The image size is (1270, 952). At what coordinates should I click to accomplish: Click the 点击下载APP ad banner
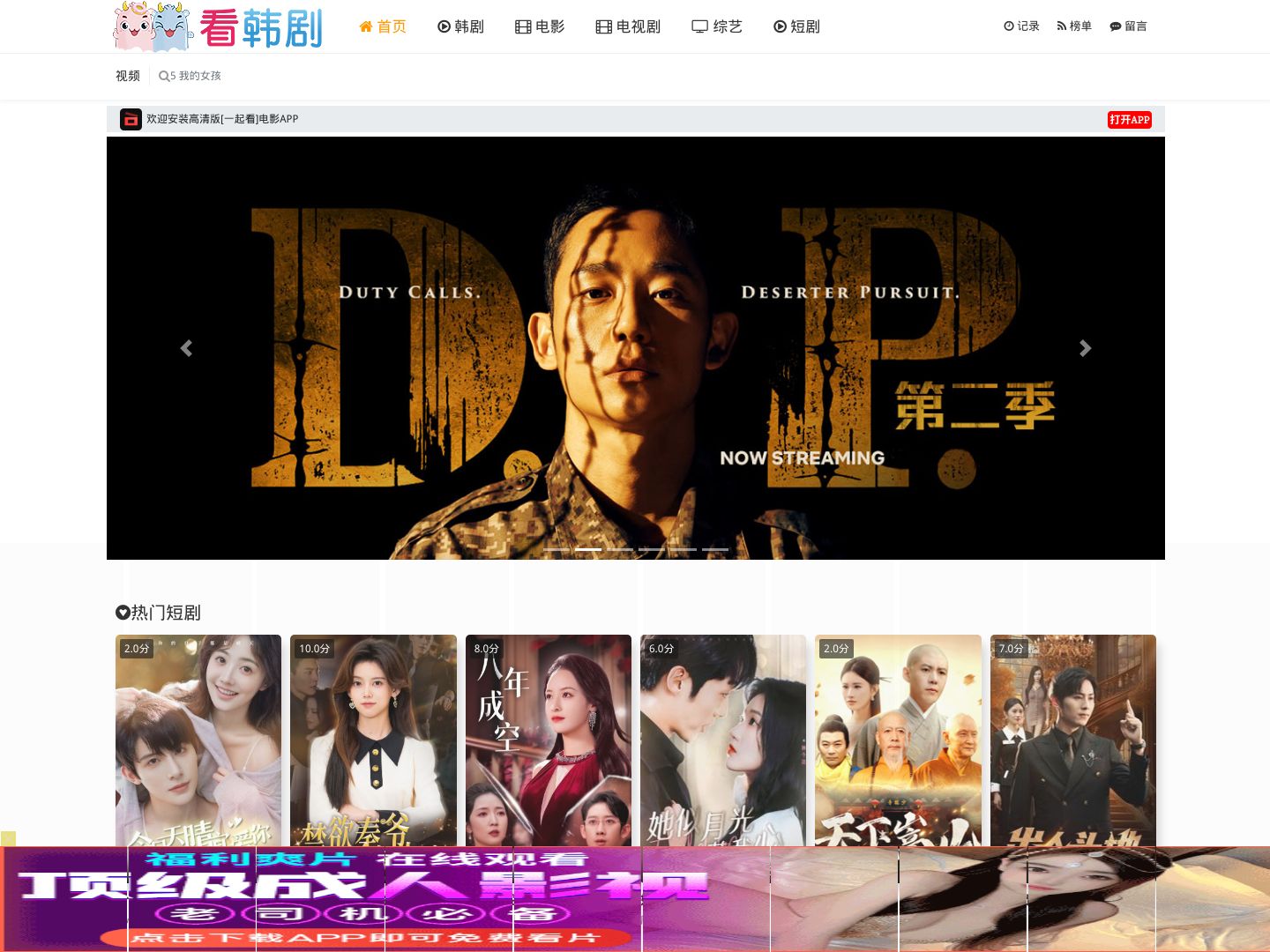click(x=635, y=899)
